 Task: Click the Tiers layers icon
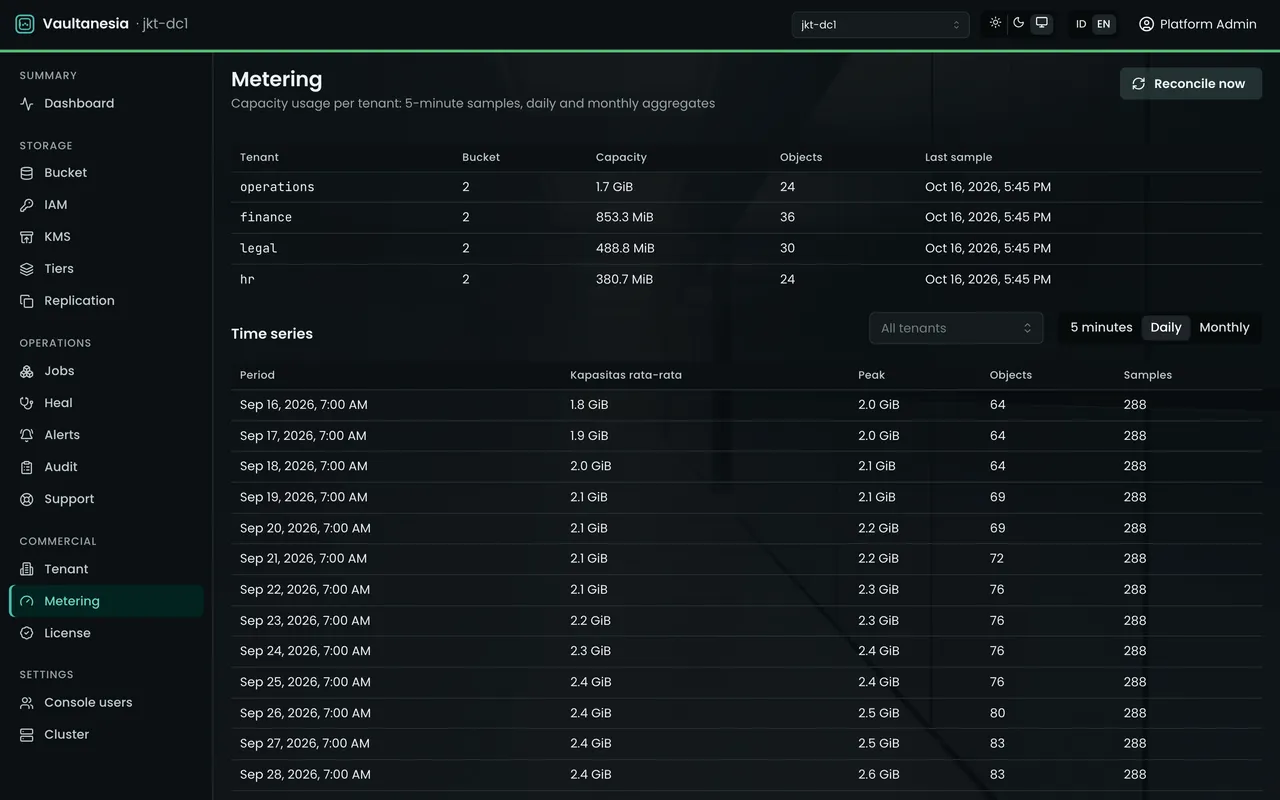click(27, 269)
